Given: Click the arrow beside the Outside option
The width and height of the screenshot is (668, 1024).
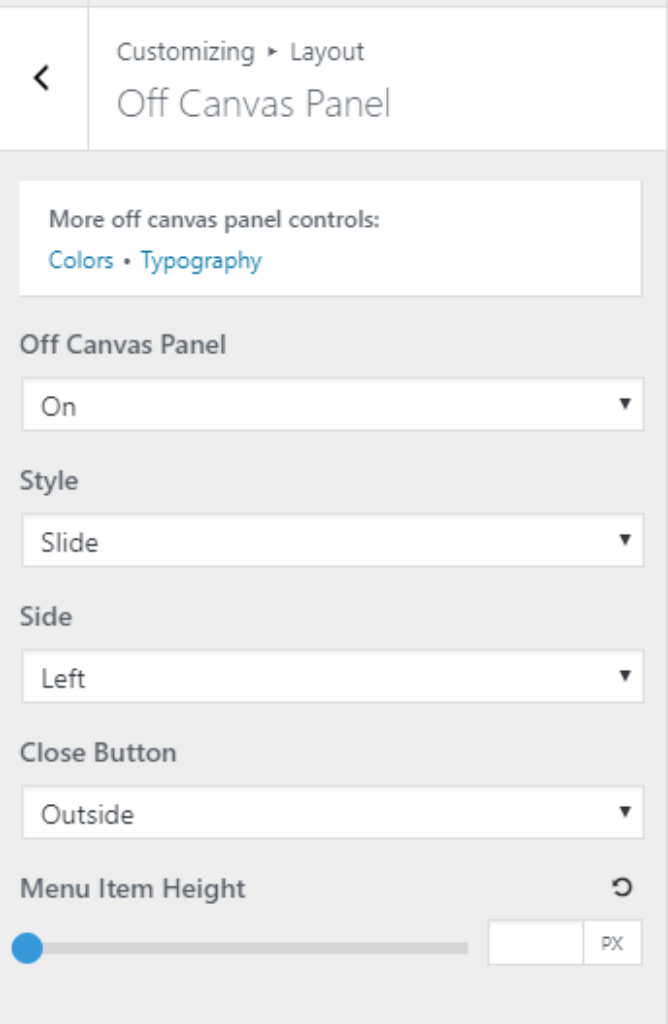Looking at the screenshot, I should pos(625,811).
